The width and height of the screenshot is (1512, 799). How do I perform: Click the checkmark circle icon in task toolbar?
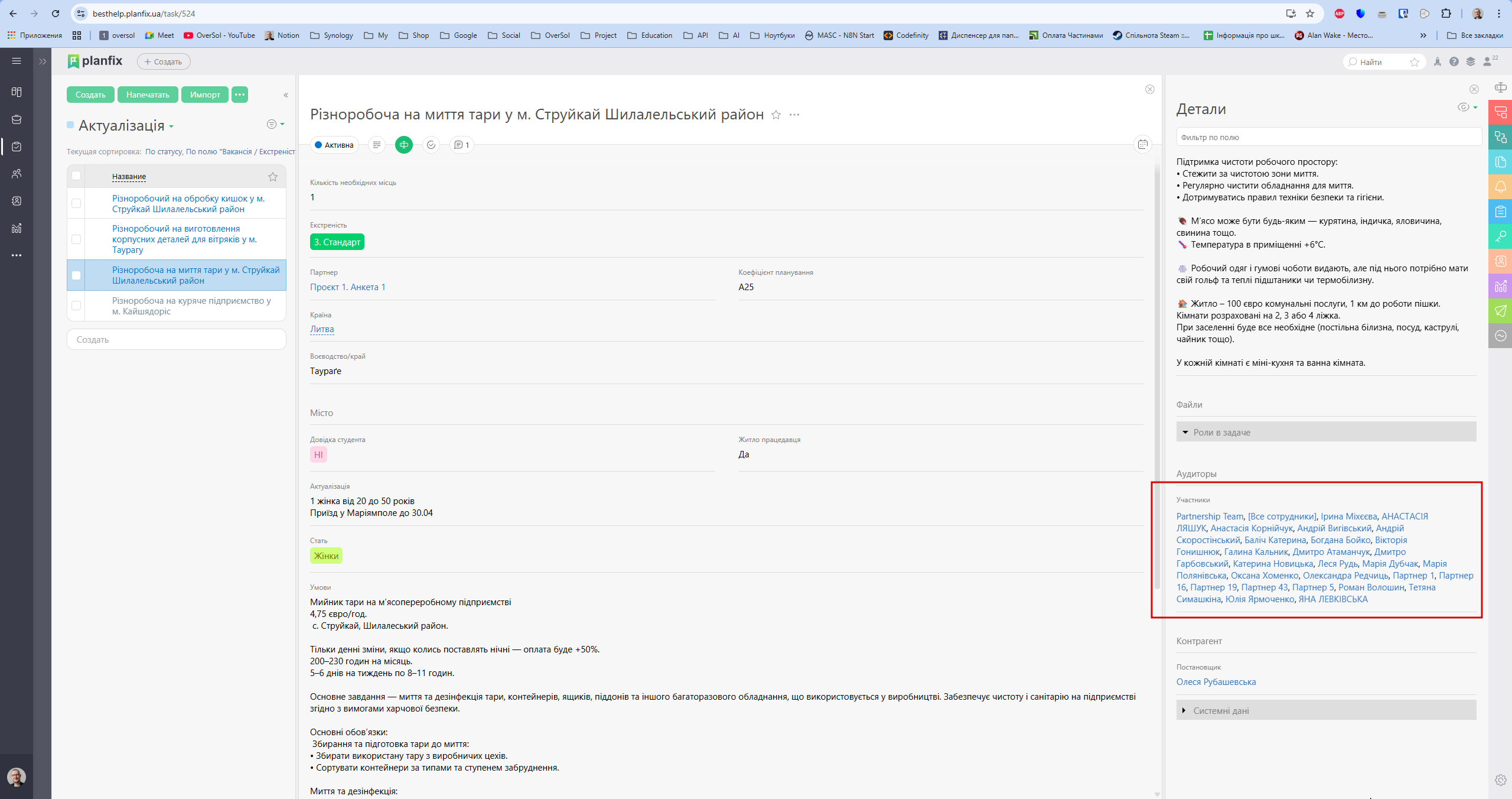point(431,145)
